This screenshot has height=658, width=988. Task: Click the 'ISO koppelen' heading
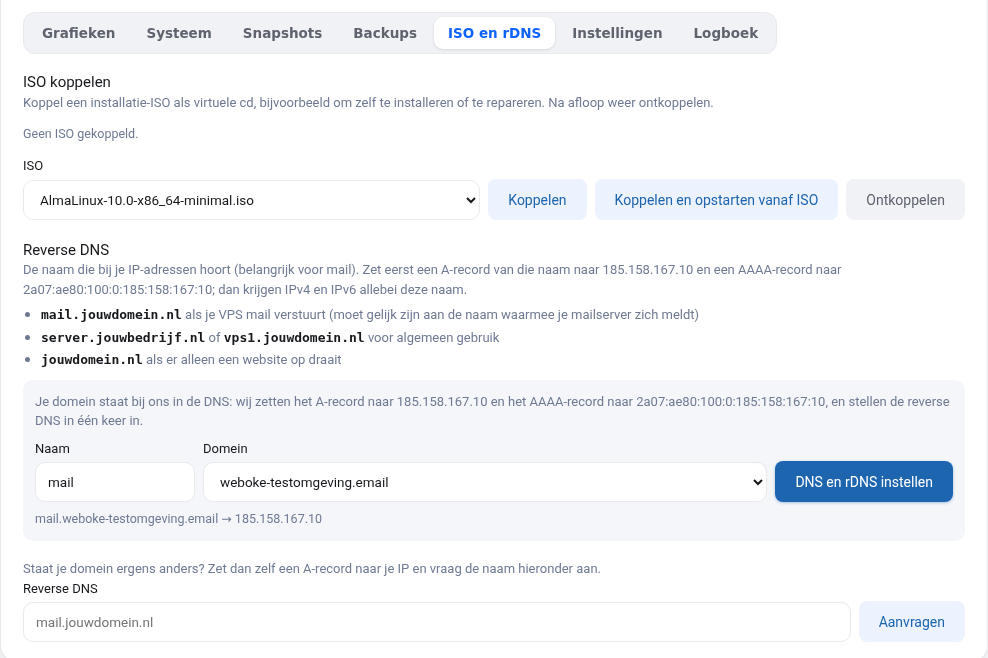click(x=67, y=82)
